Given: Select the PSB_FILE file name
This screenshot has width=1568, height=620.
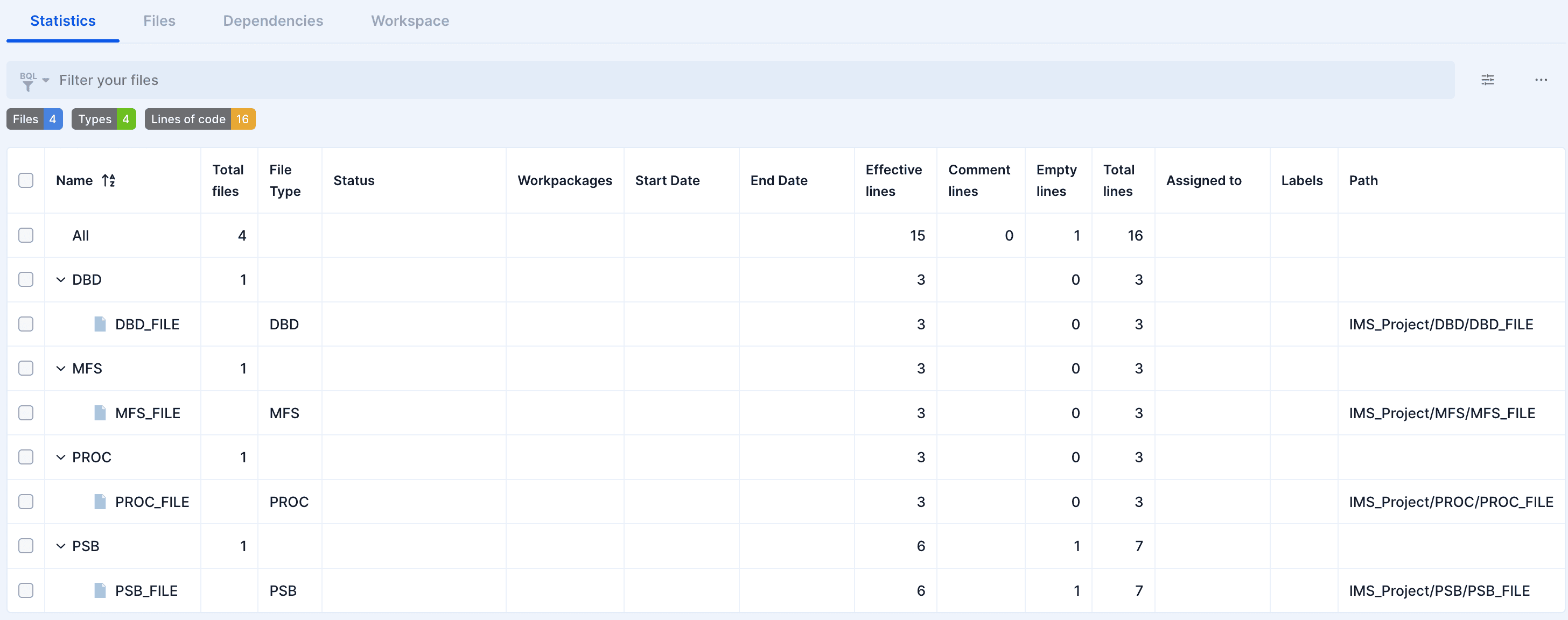Looking at the screenshot, I should [x=146, y=591].
